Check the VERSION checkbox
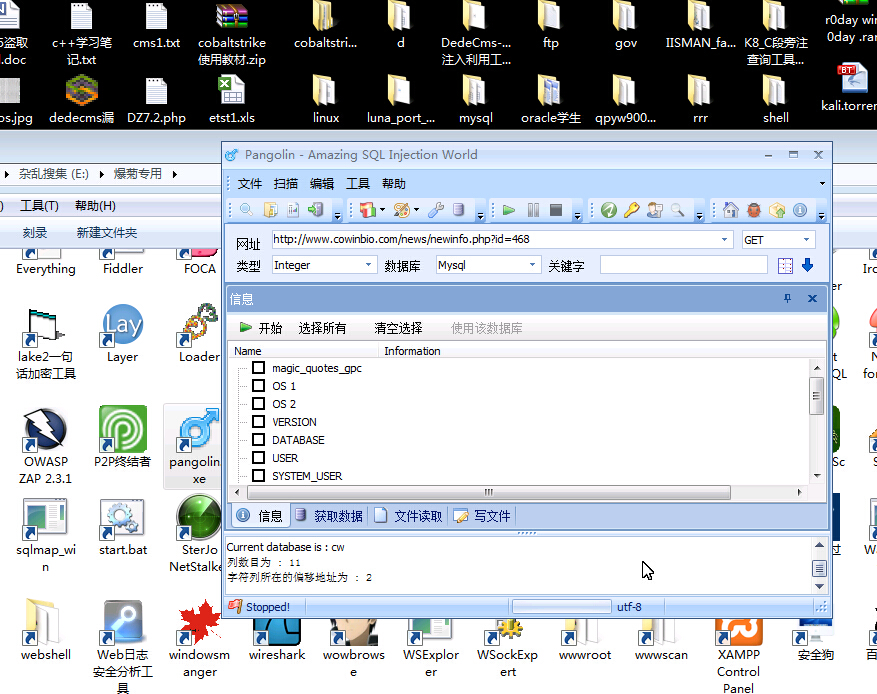The image size is (877, 694). 258,422
